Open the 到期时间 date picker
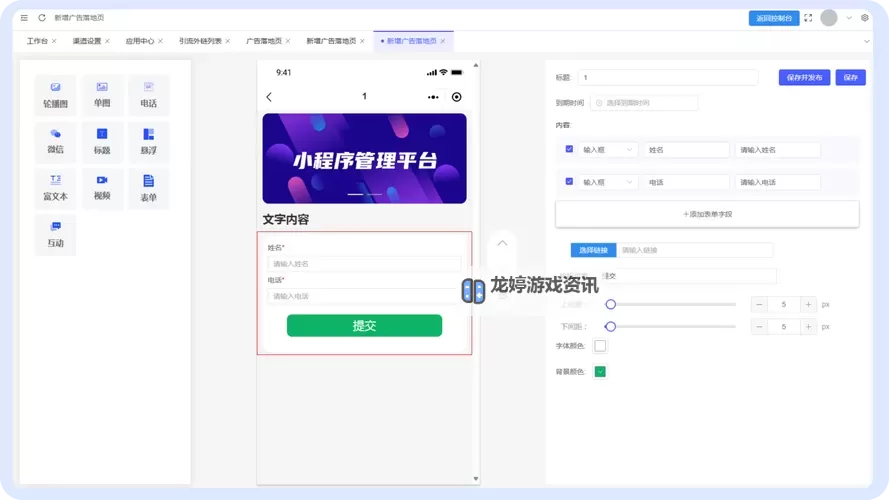Screen dimensions: 889x500 (x=644, y=103)
